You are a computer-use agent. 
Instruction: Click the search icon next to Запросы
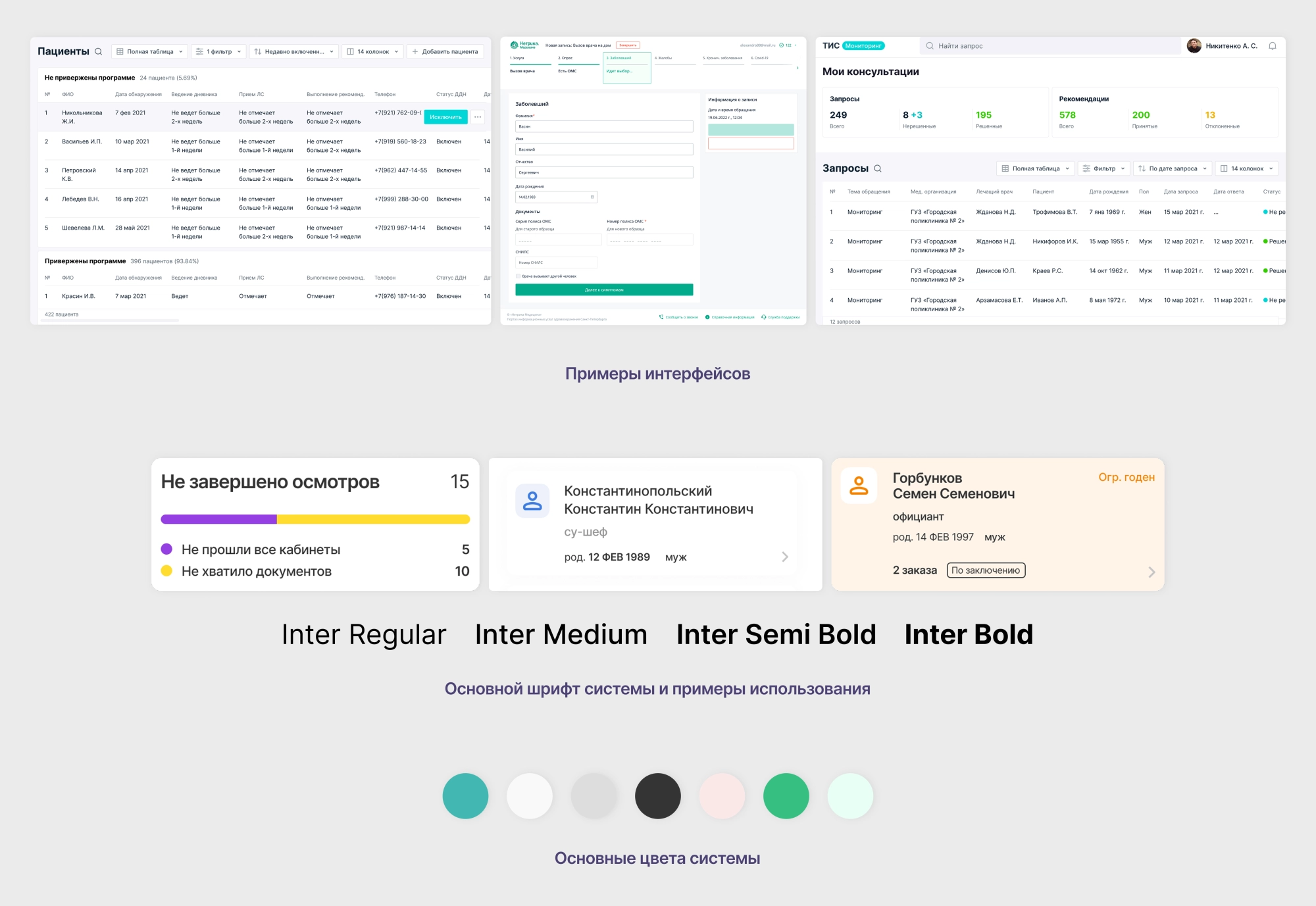[878, 168]
